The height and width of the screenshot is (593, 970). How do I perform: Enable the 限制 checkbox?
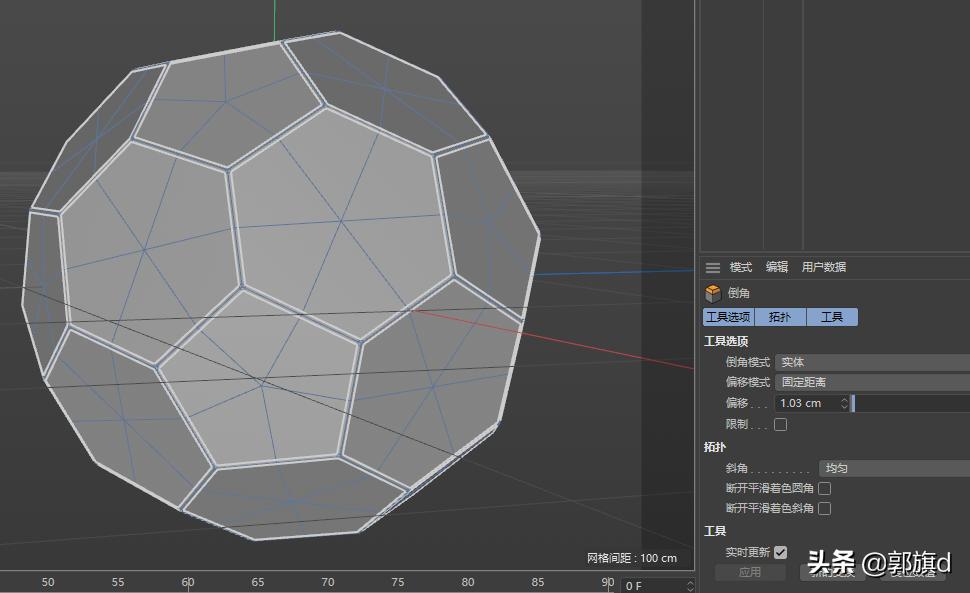(781, 424)
